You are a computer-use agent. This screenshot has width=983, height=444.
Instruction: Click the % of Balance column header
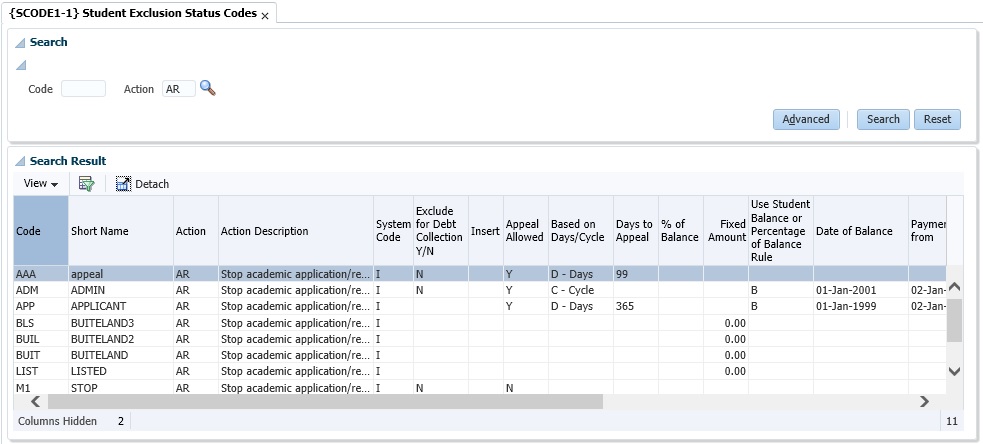coord(681,231)
